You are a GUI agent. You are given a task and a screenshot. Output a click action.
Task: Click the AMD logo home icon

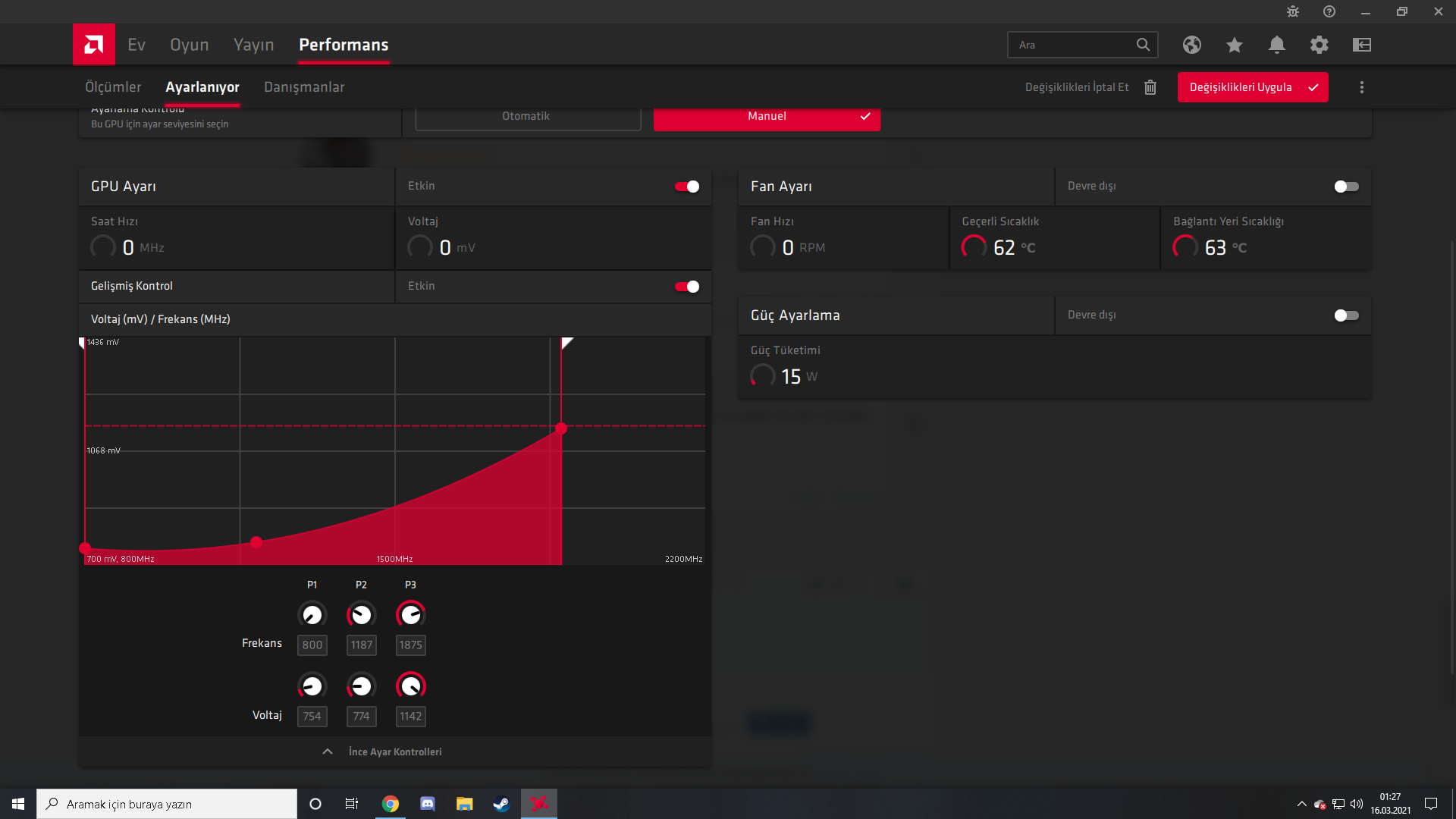[x=94, y=45]
